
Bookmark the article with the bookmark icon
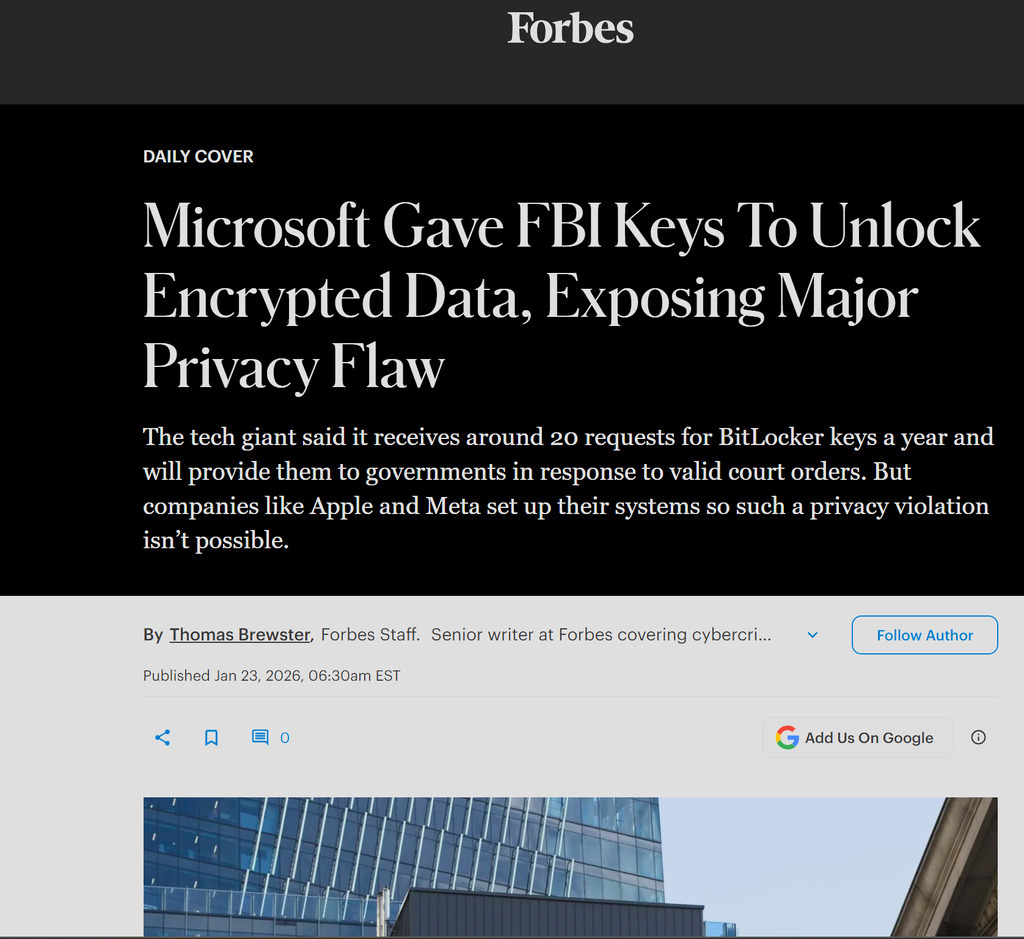[211, 738]
